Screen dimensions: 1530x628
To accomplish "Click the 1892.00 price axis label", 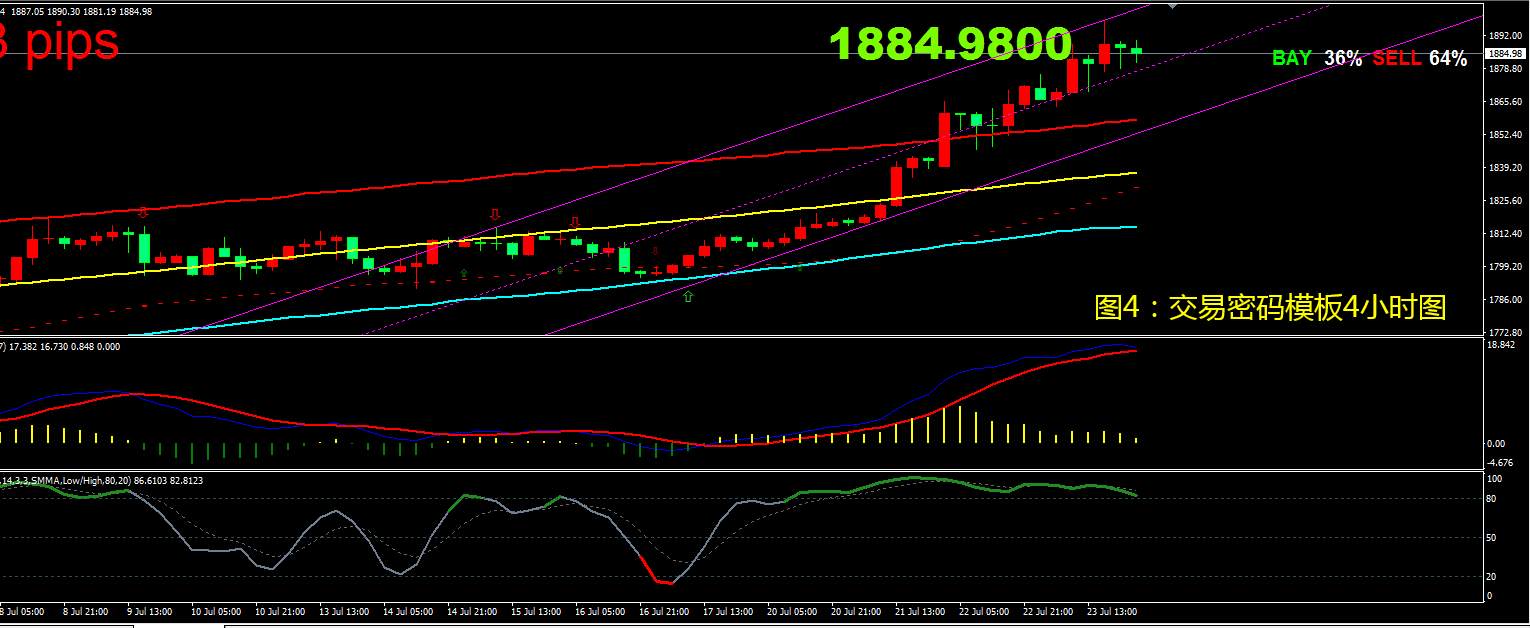I will [1505, 36].
